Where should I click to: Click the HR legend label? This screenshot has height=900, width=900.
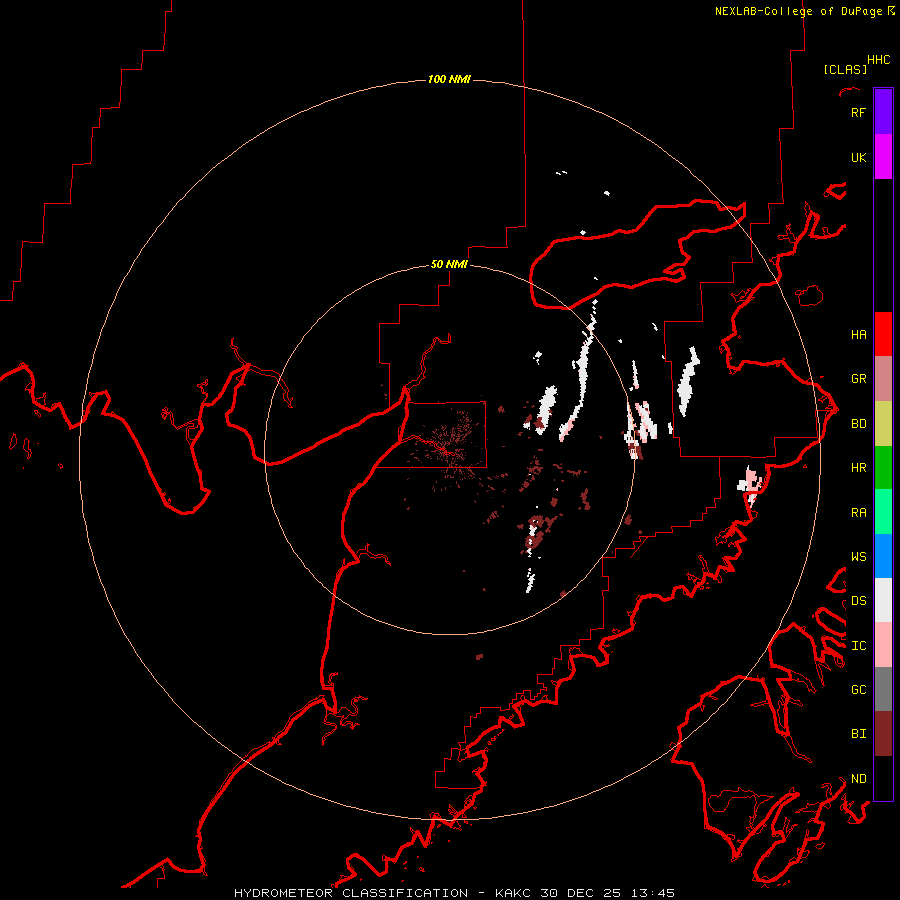coord(858,468)
